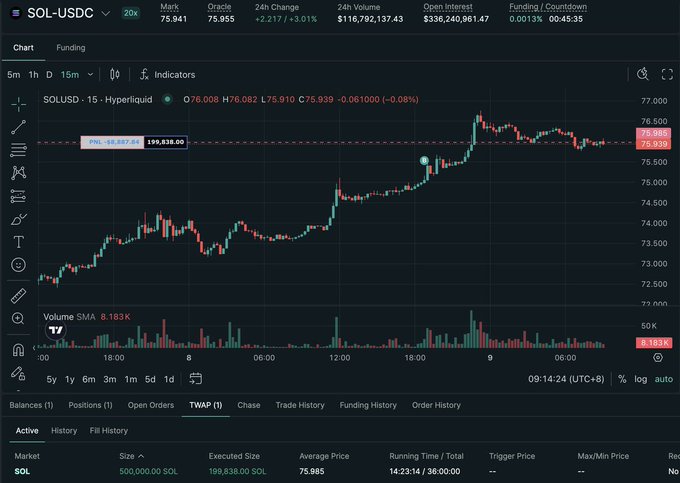This screenshot has height=483, width=680.
Task: Open the go-to-date calendar icon
Action: tap(196, 379)
